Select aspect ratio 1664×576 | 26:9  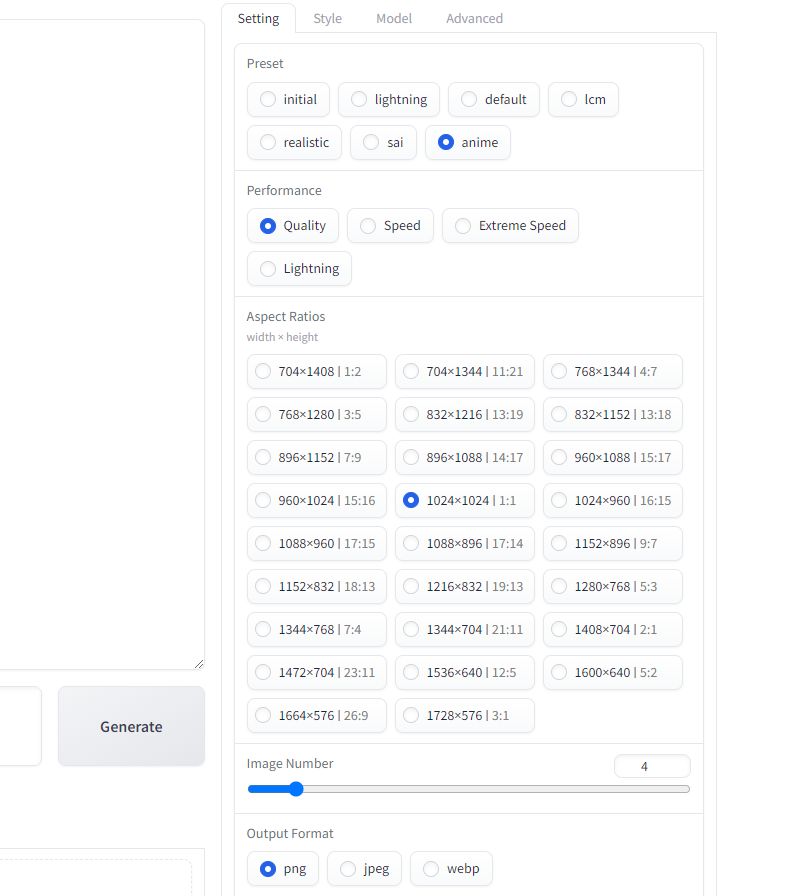[x=317, y=715]
